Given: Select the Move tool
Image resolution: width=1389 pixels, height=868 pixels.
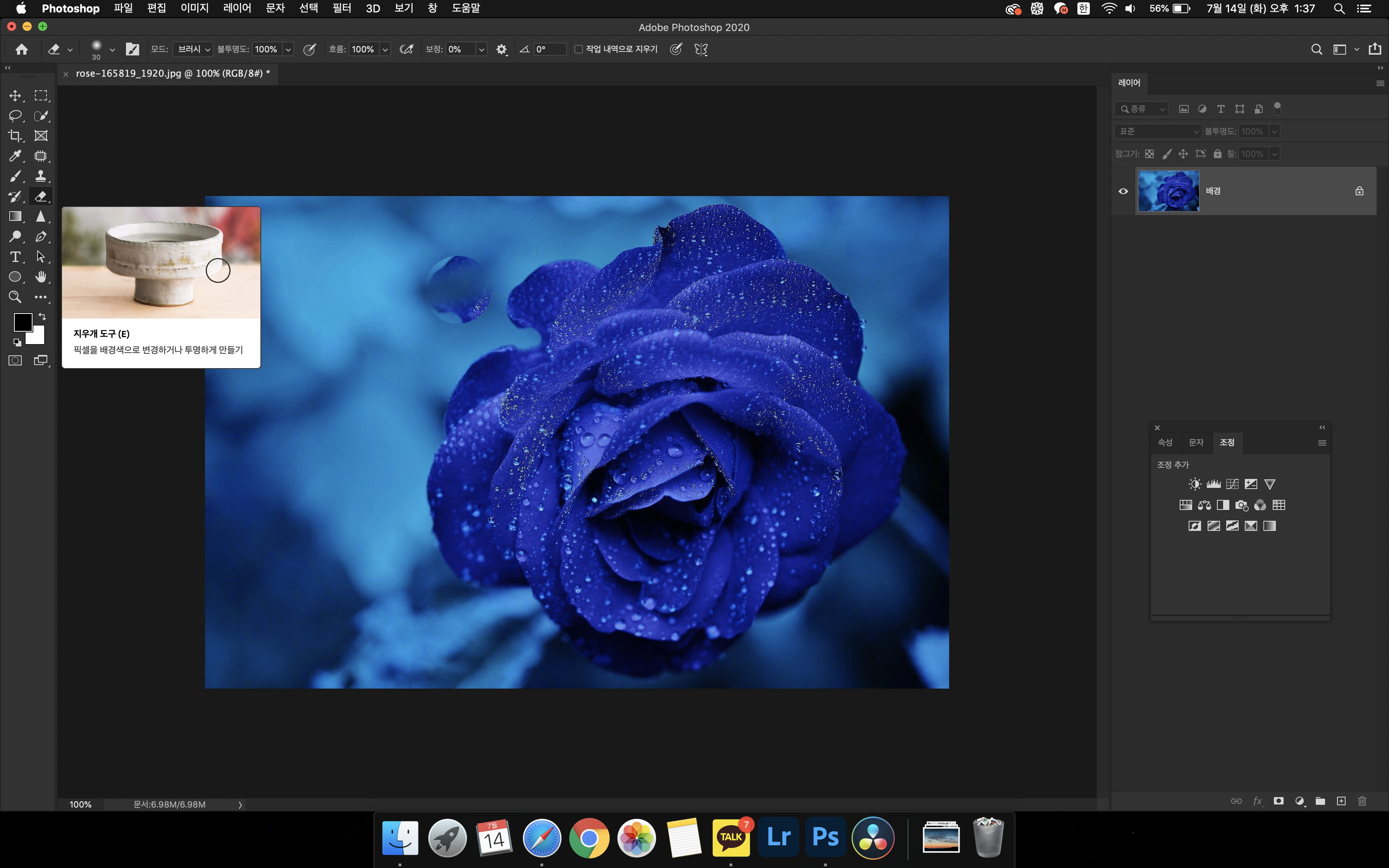Looking at the screenshot, I should pos(15,95).
